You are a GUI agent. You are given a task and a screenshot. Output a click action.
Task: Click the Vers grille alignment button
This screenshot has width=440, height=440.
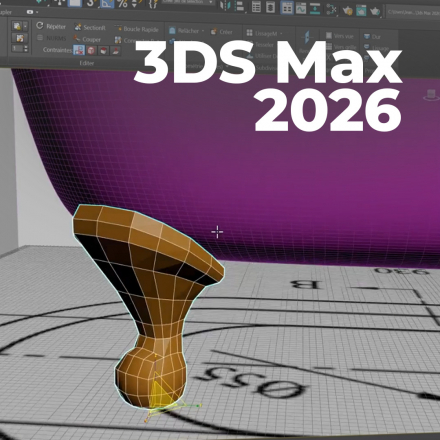(x=341, y=47)
